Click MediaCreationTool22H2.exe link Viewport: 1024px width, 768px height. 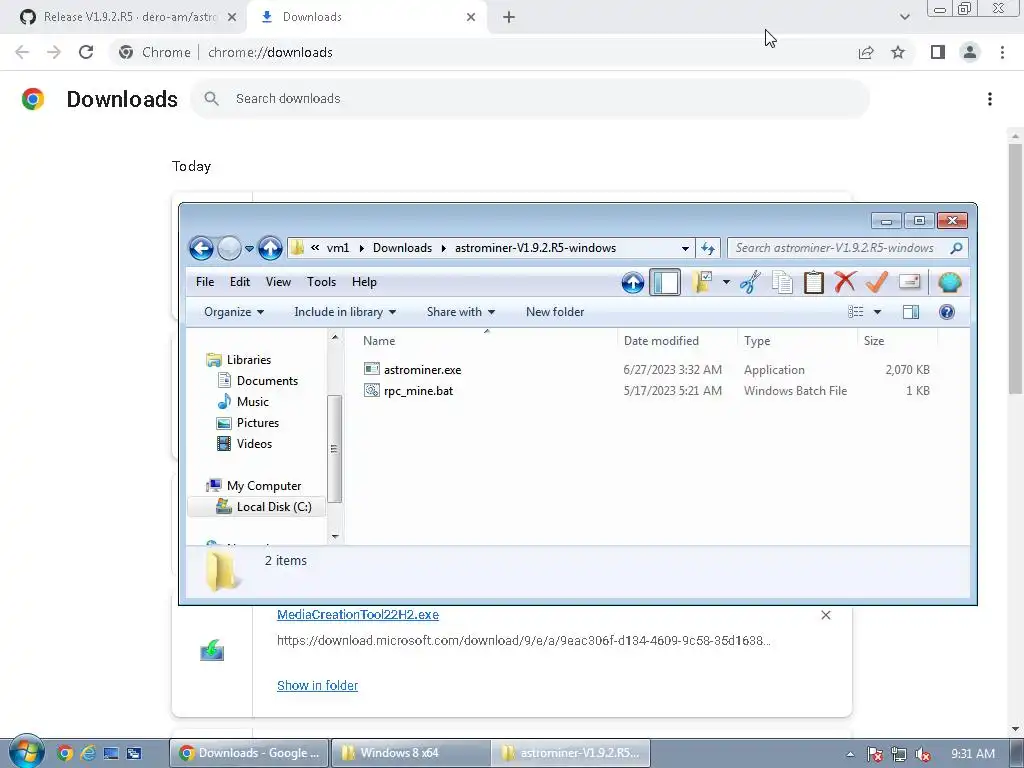358,615
